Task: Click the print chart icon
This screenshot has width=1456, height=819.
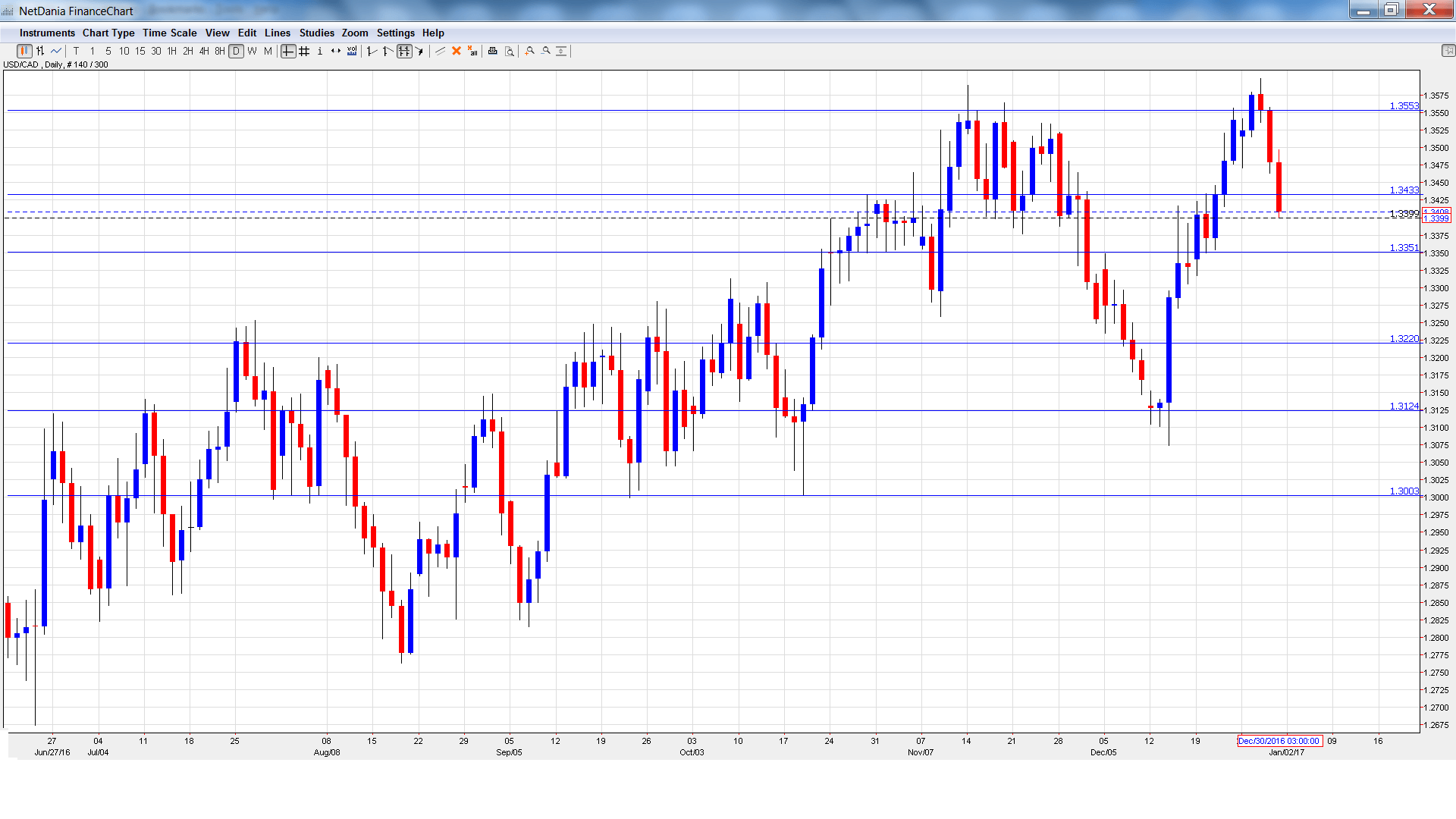Action: coord(493,51)
